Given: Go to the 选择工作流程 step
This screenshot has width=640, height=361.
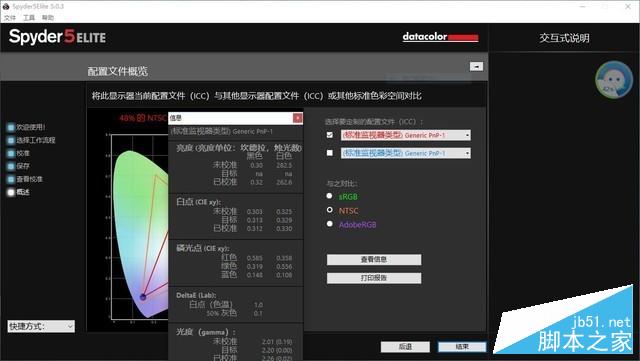Looking at the screenshot, I should (31, 140).
